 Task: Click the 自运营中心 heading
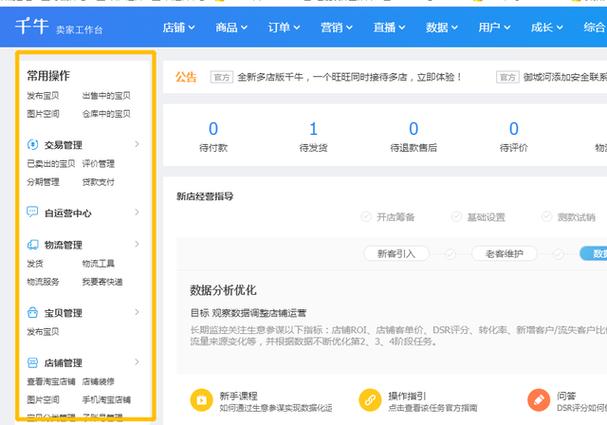coord(68,213)
